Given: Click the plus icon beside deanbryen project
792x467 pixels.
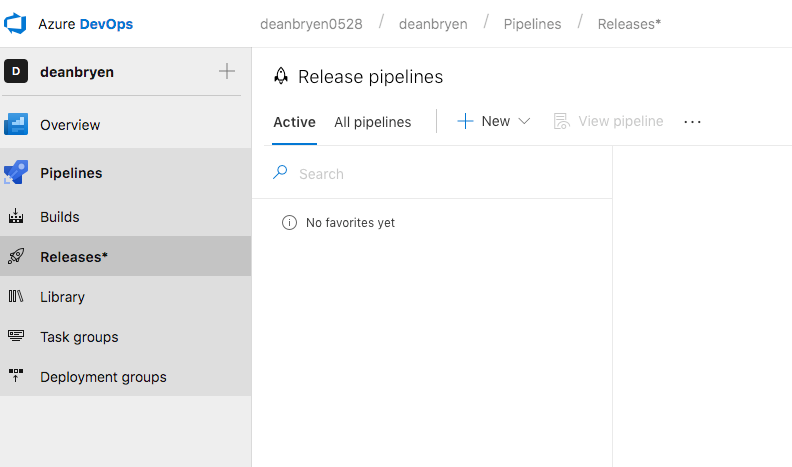Looking at the screenshot, I should (227, 71).
